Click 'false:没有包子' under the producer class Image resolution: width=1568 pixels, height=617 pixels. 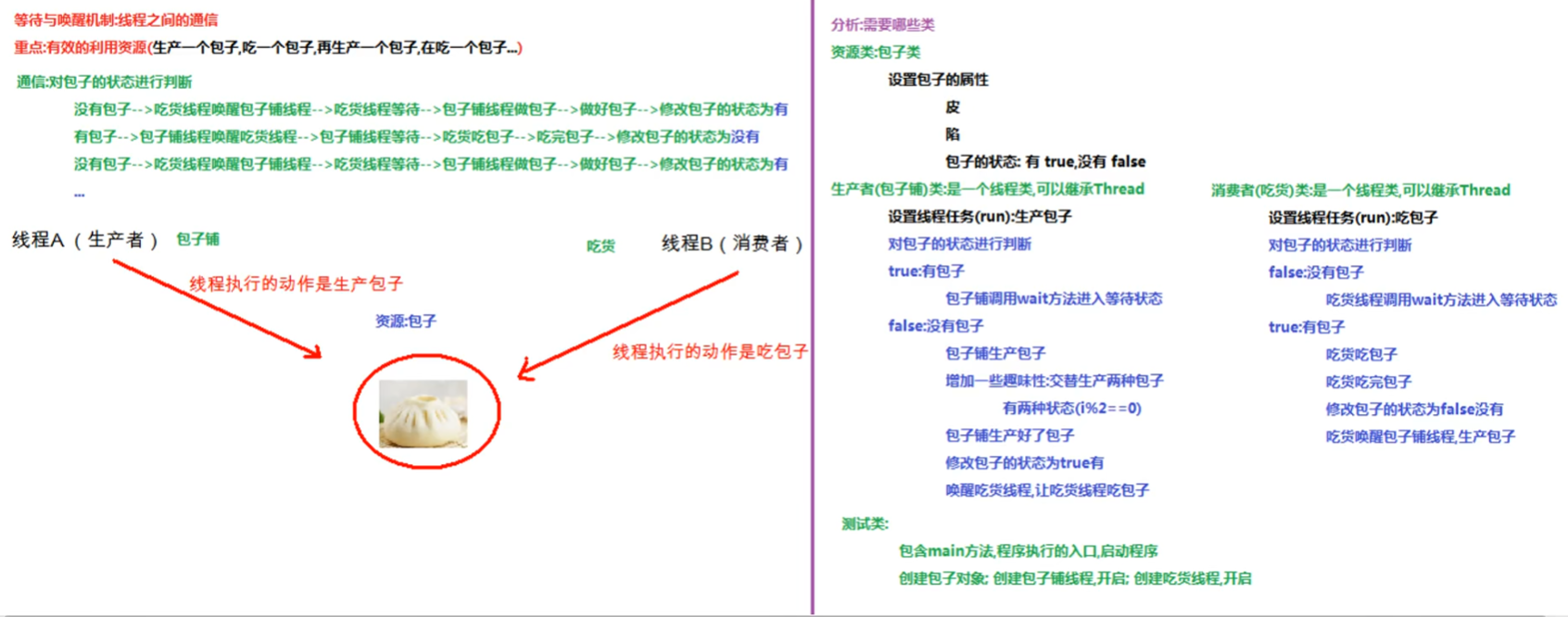[935, 326]
